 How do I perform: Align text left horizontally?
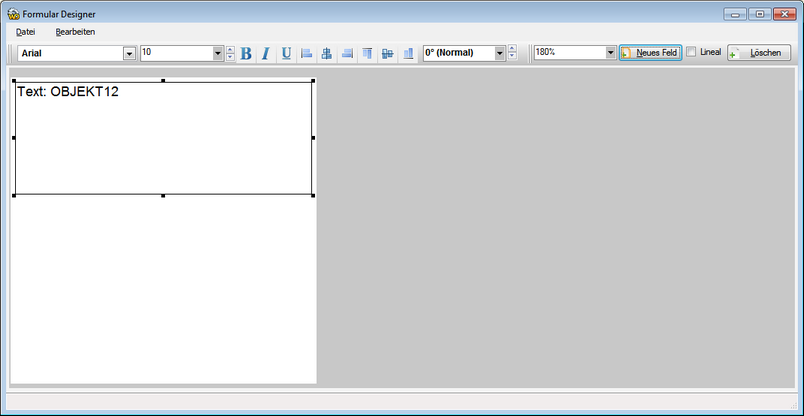(x=306, y=53)
